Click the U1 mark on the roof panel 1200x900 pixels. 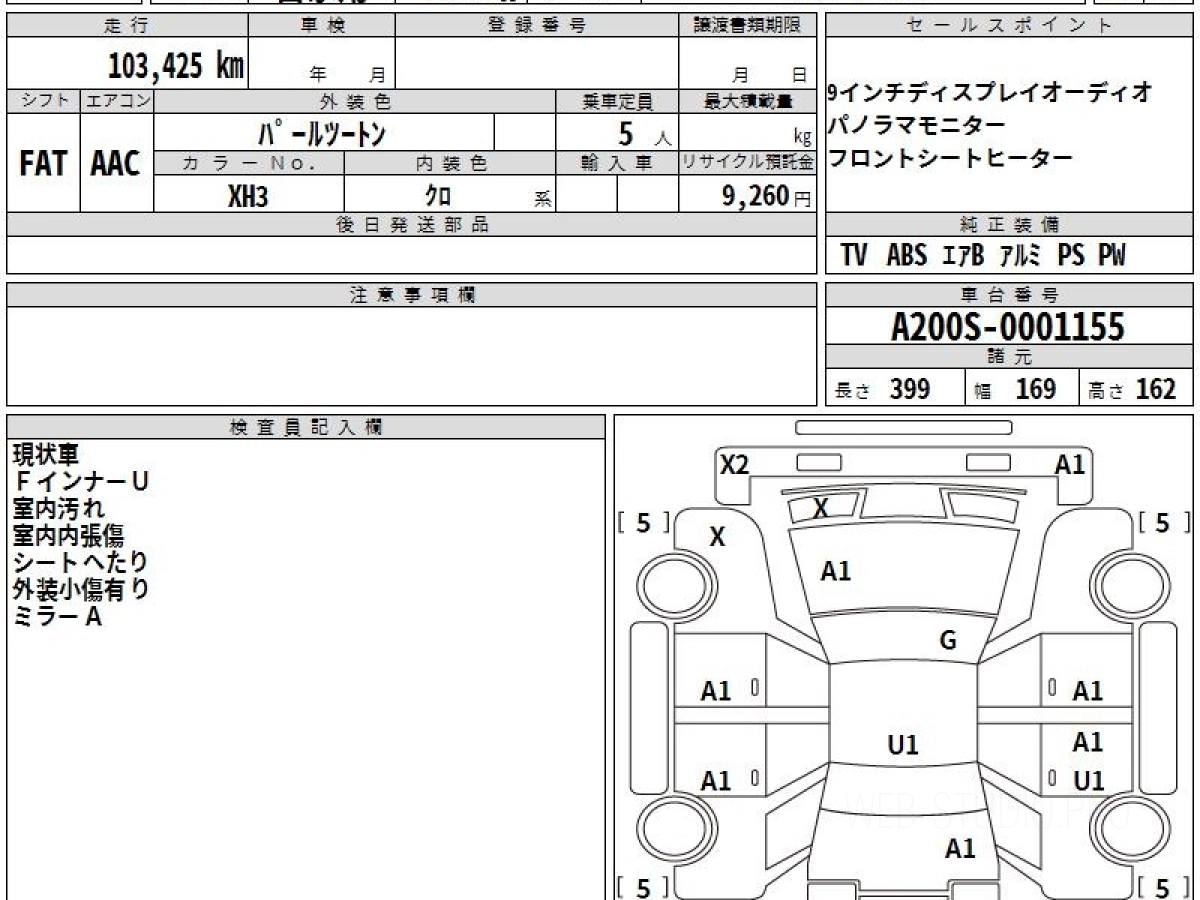[x=903, y=745]
